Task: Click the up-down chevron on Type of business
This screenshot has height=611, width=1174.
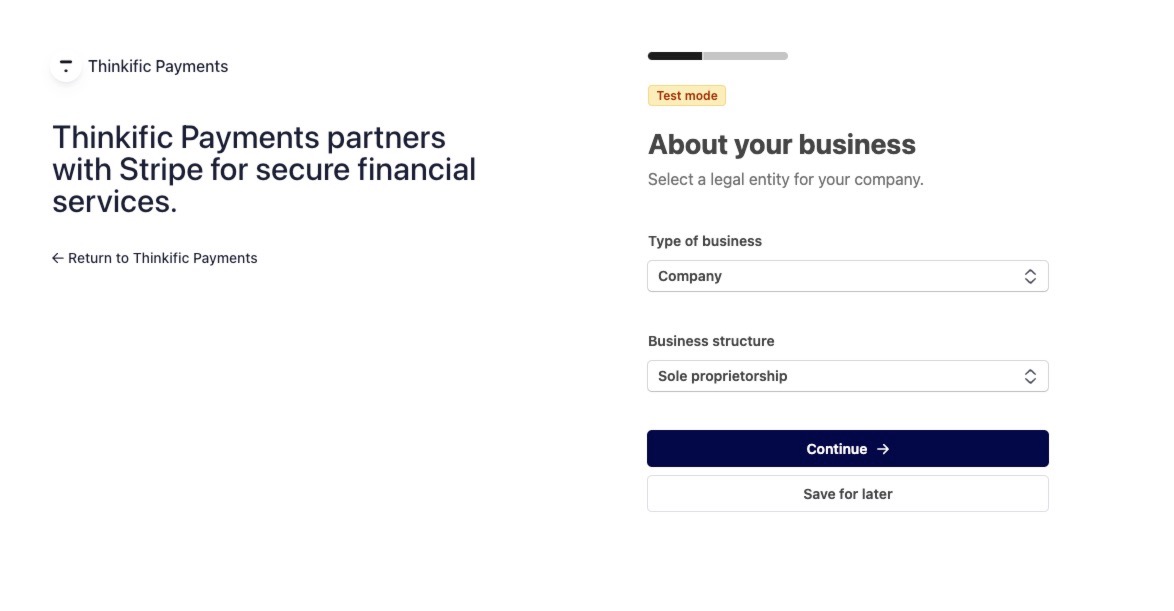Action: tap(1030, 276)
